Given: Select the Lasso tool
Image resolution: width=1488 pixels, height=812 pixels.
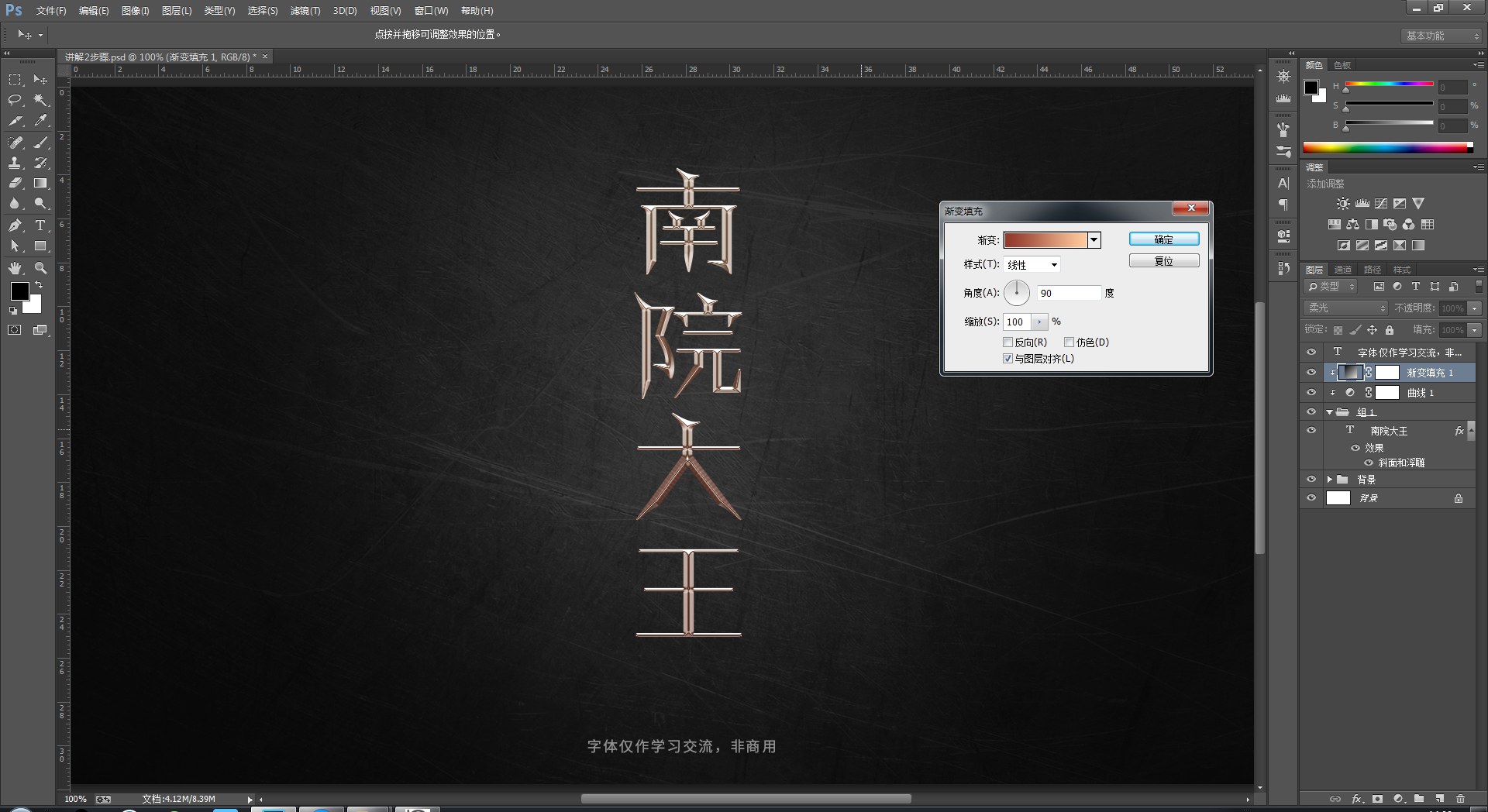Looking at the screenshot, I should (x=15, y=100).
